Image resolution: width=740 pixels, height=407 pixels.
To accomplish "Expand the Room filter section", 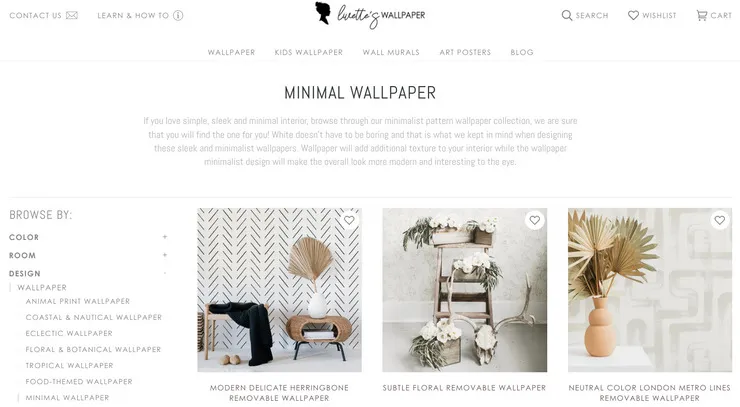I will 165,255.
